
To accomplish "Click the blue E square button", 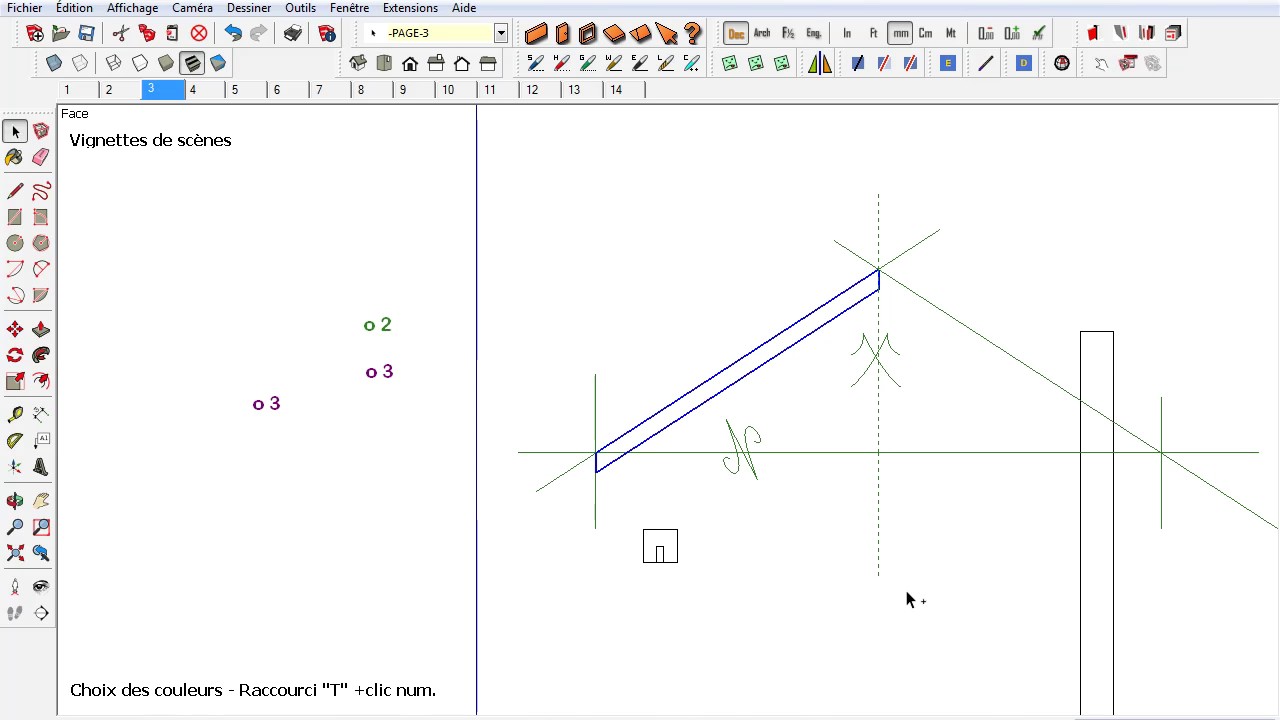I will click(x=948, y=63).
